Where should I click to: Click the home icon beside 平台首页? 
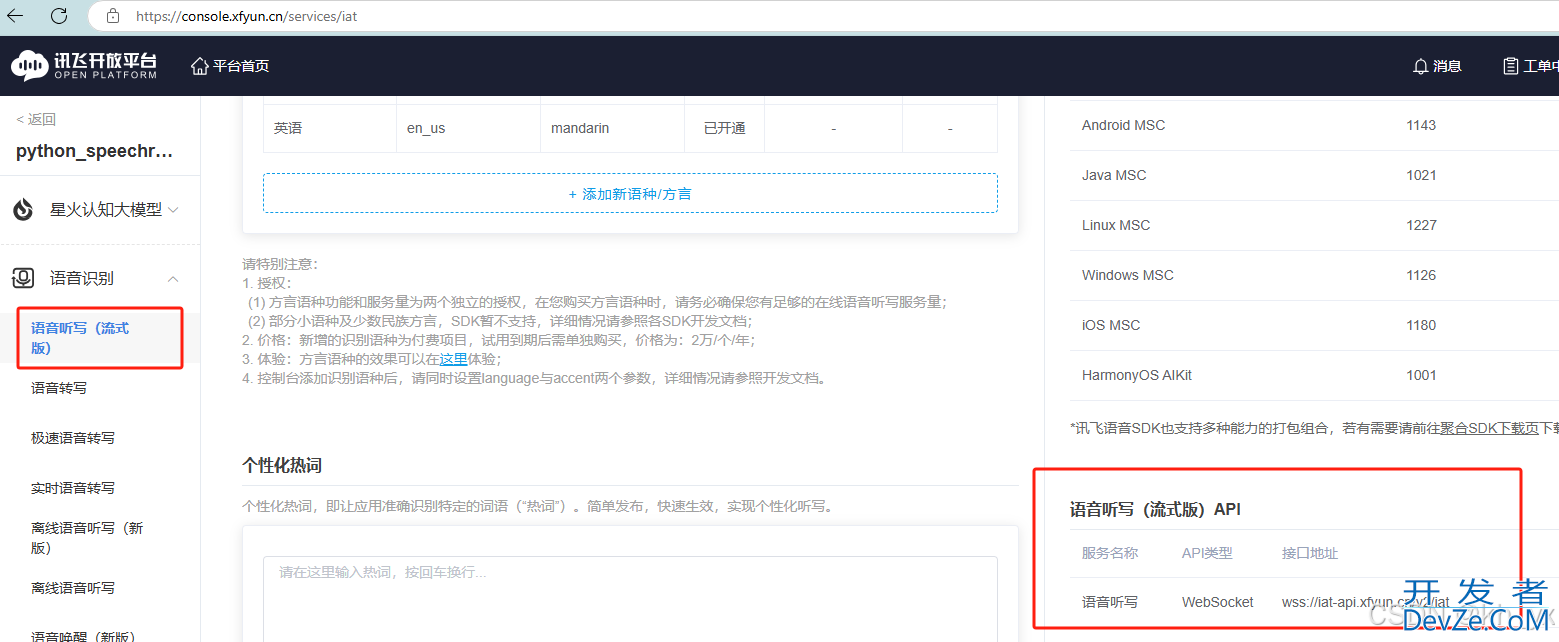coord(199,66)
